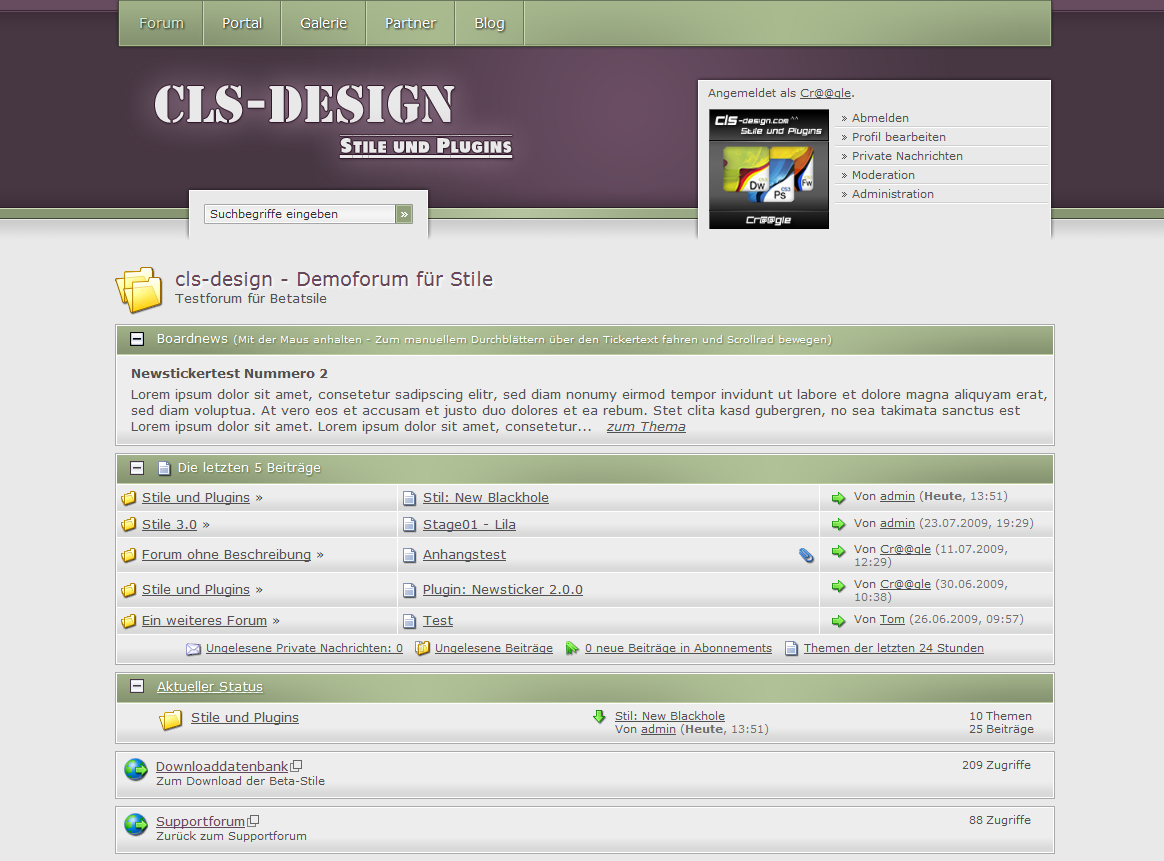Screen dimensions: 1164x861
Task: Click the envelope icon for unread private messages
Action: point(193,648)
